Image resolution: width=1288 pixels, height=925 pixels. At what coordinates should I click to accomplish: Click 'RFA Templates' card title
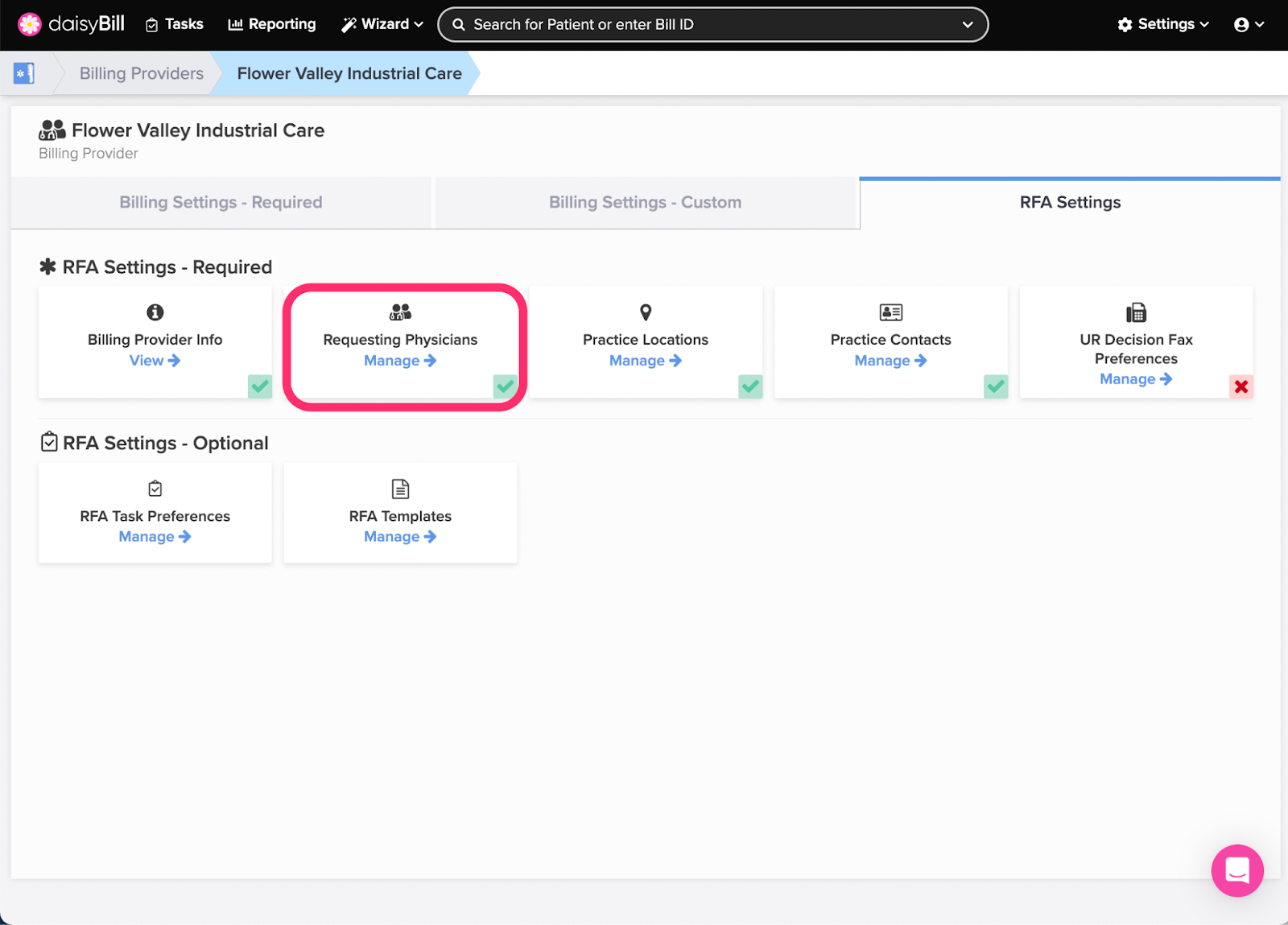(x=400, y=516)
